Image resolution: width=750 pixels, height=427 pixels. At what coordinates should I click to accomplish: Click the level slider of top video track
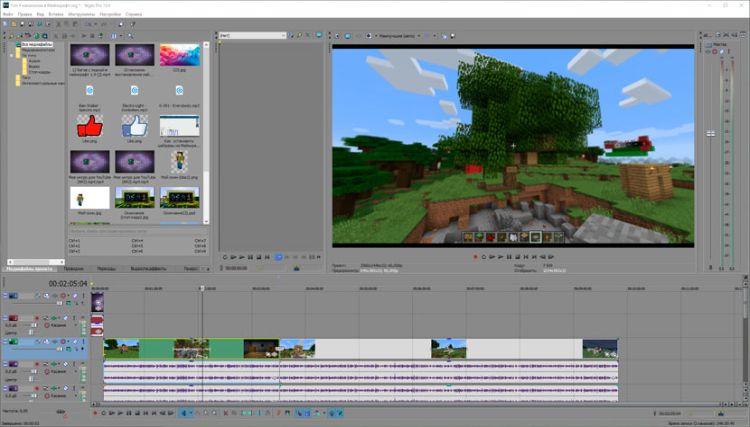click(x=59, y=303)
